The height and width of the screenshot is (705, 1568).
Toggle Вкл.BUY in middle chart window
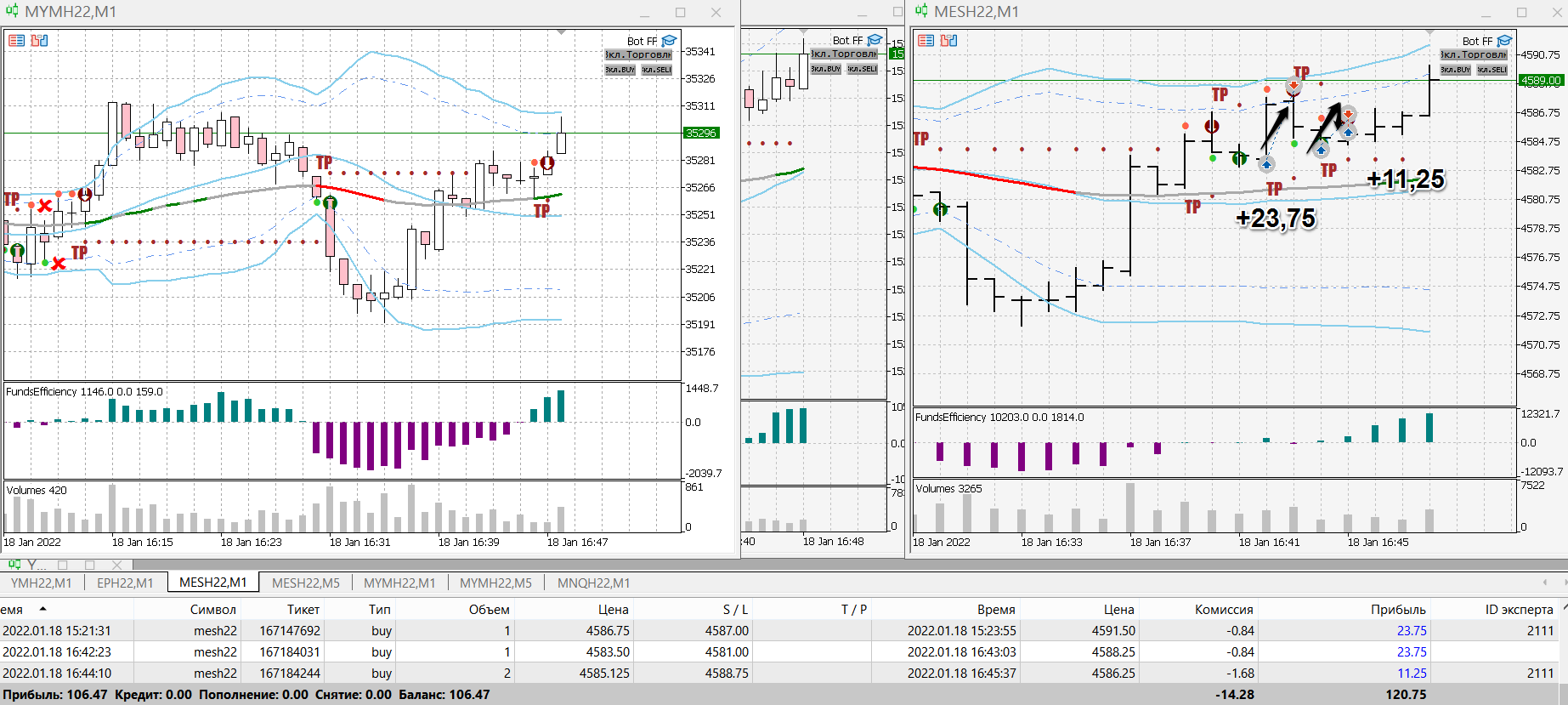(x=825, y=69)
